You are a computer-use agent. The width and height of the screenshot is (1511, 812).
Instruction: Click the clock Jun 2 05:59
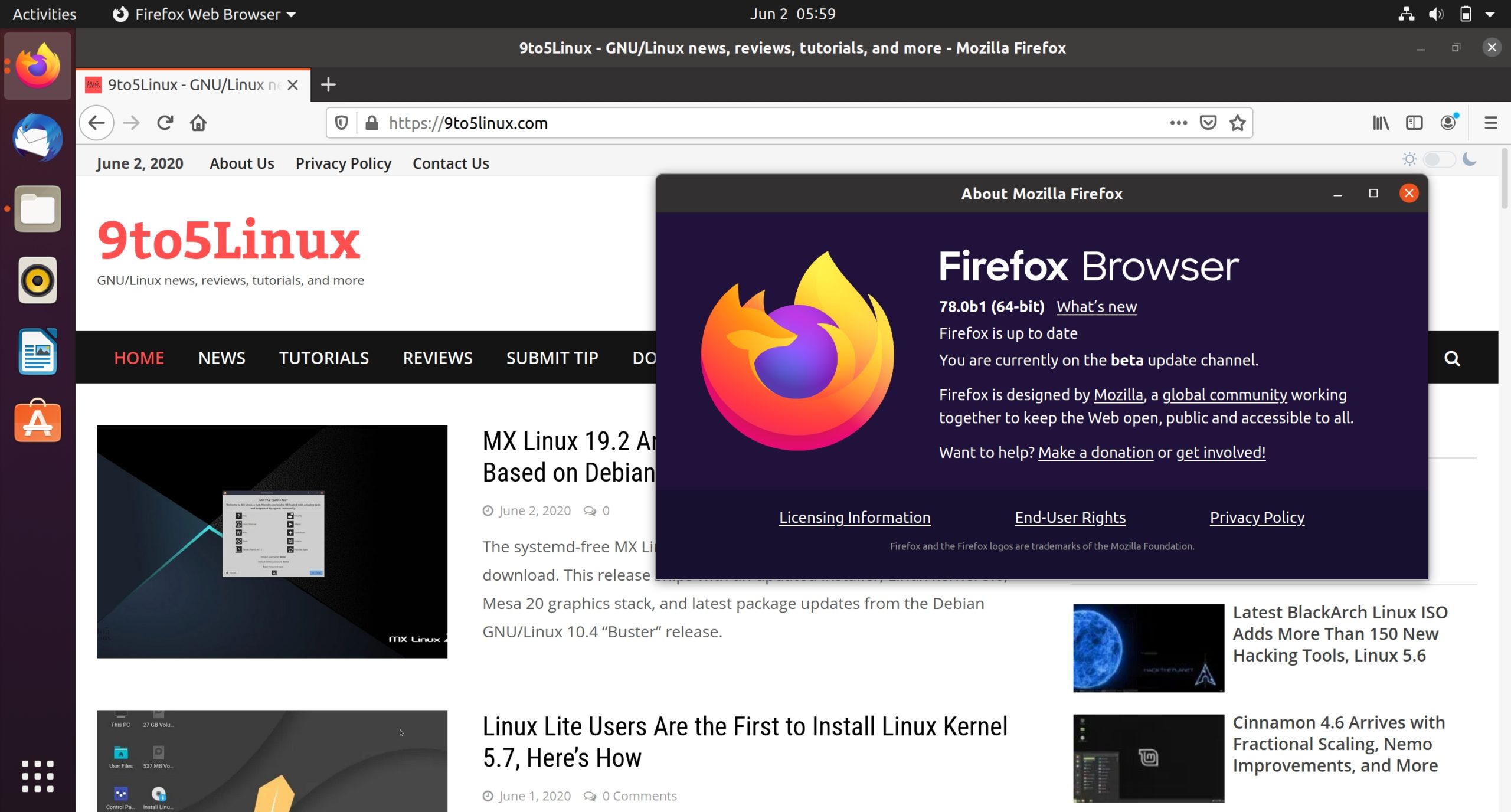[793, 14]
